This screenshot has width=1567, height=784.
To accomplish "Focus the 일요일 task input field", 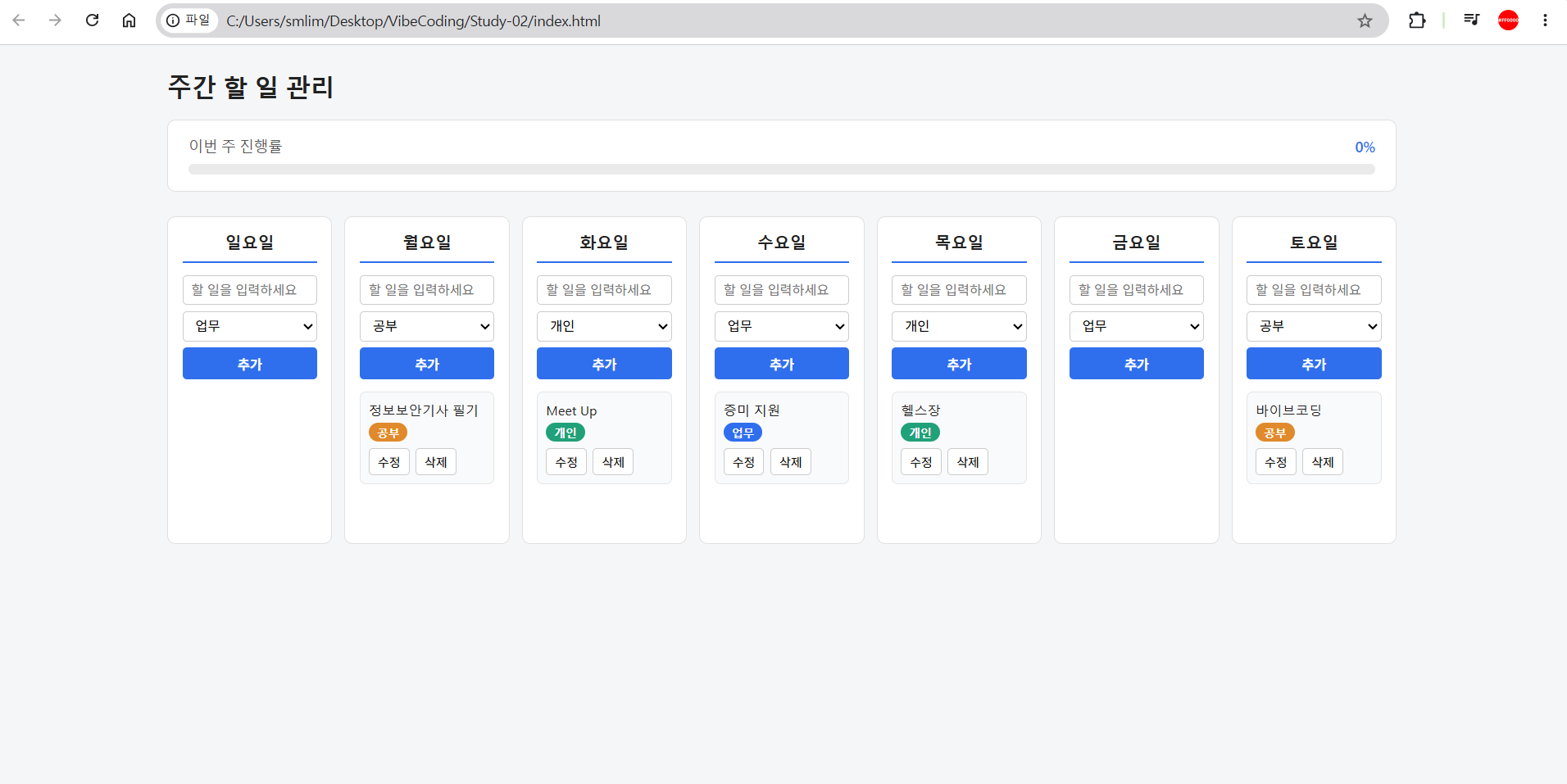I will pyautogui.click(x=250, y=290).
